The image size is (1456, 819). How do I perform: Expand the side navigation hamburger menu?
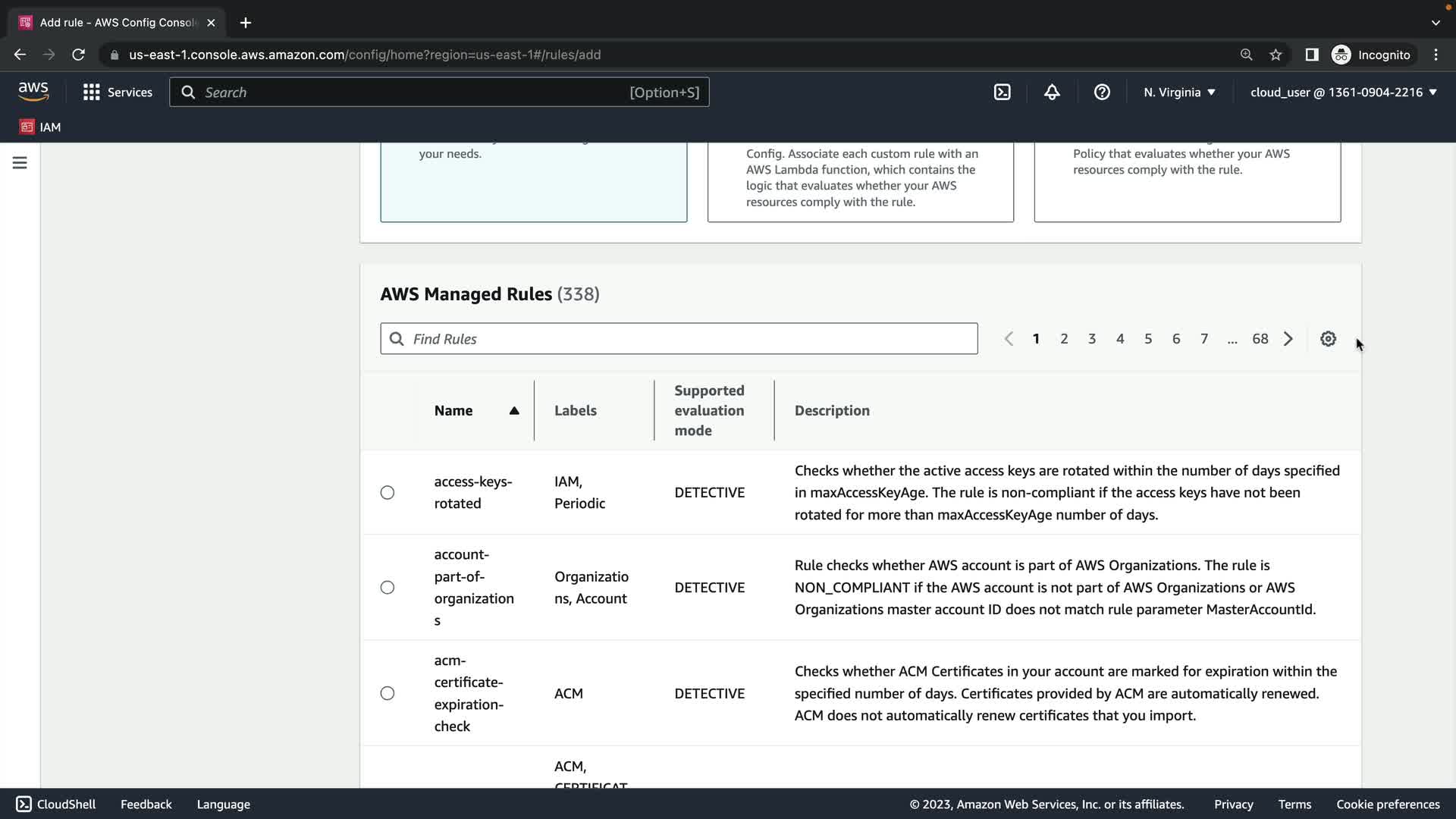pyautogui.click(x=20, y=163)
